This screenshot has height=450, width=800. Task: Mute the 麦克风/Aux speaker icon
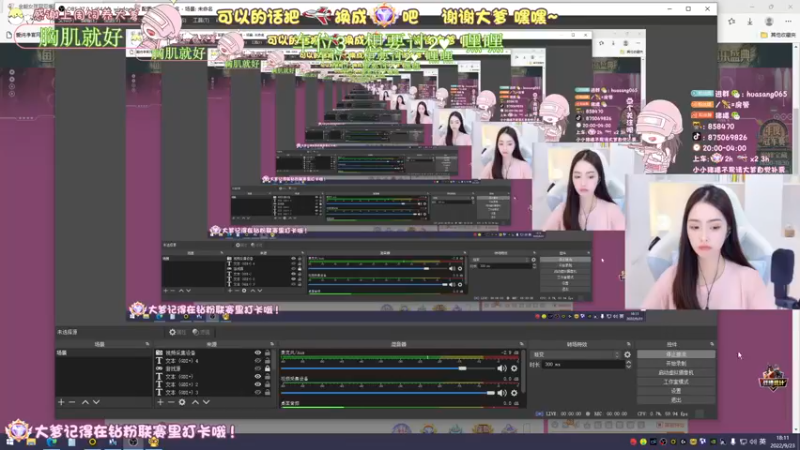502,368
